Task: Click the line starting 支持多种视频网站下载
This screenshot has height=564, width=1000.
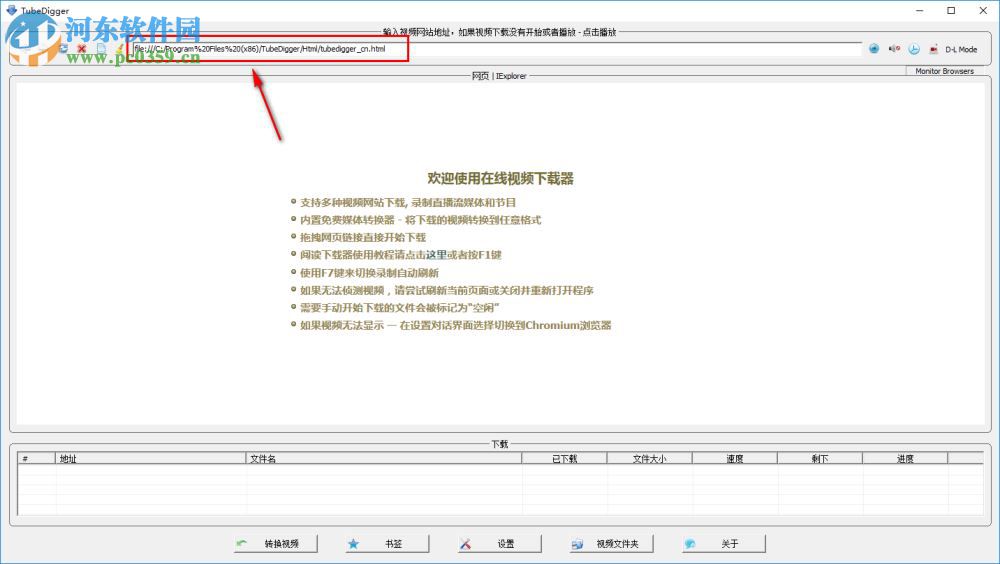Action: coord(408,202)
